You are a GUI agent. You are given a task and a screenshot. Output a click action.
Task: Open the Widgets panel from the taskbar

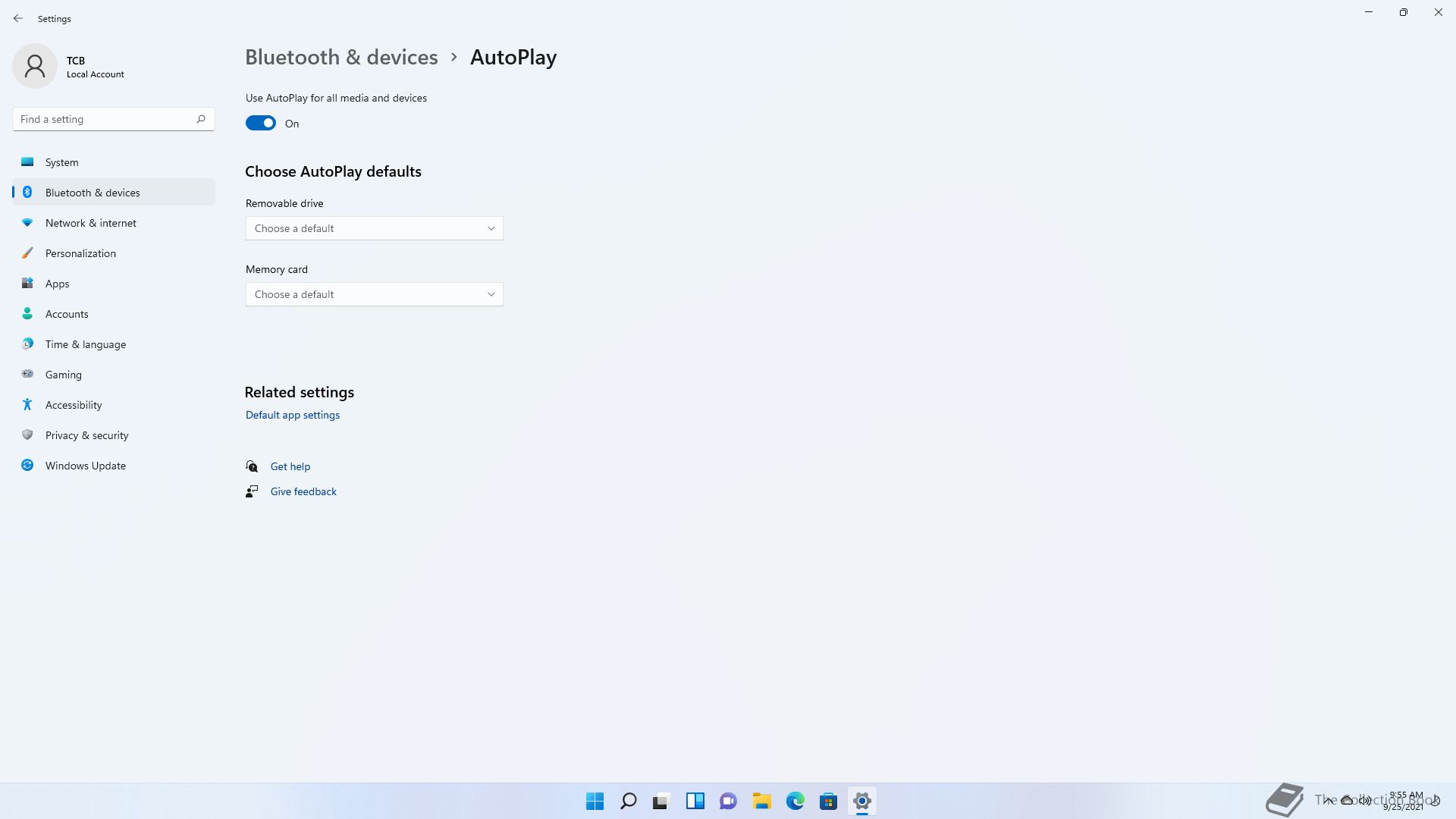(x=695, y=801)
